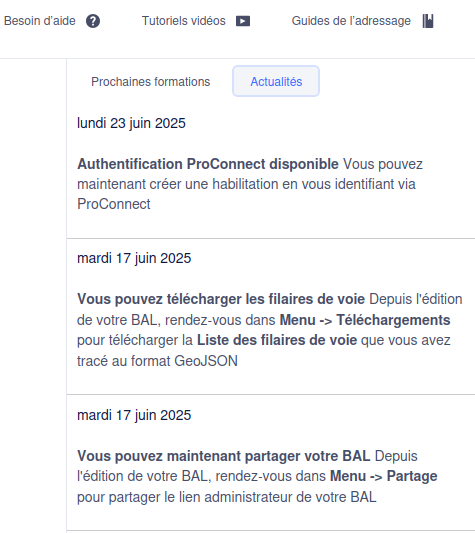Click the bold Menu -> Téléchargements text
This screenshot has width=475, height=533.
click(x=365, y=320)
